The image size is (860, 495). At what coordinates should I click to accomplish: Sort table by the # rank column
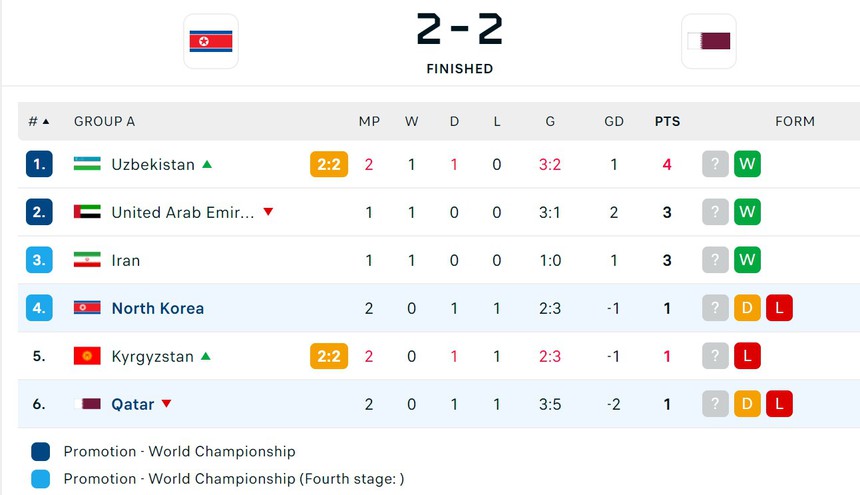38,121
